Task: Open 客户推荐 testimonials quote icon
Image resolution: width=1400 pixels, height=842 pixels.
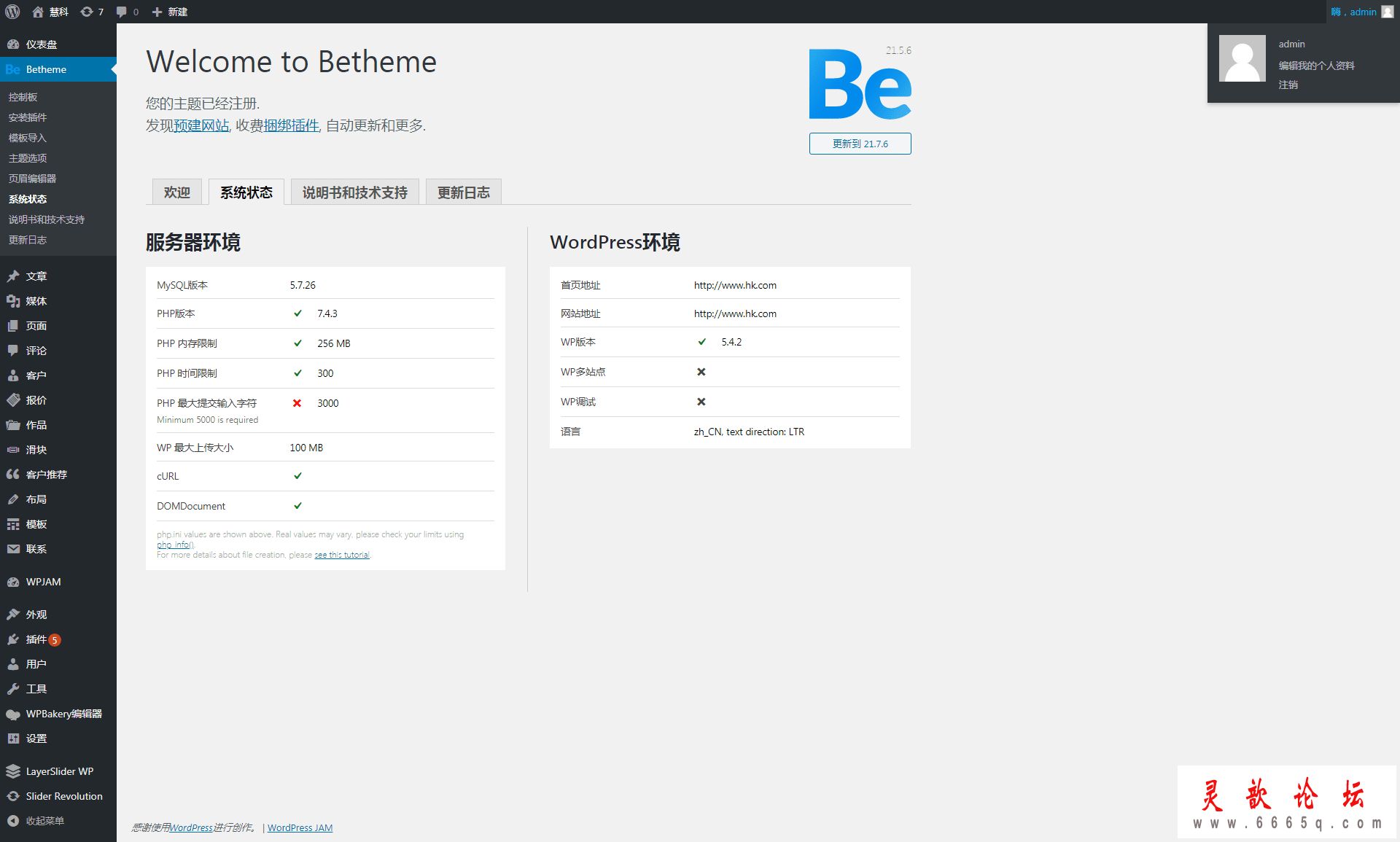Action: point(13,475)
